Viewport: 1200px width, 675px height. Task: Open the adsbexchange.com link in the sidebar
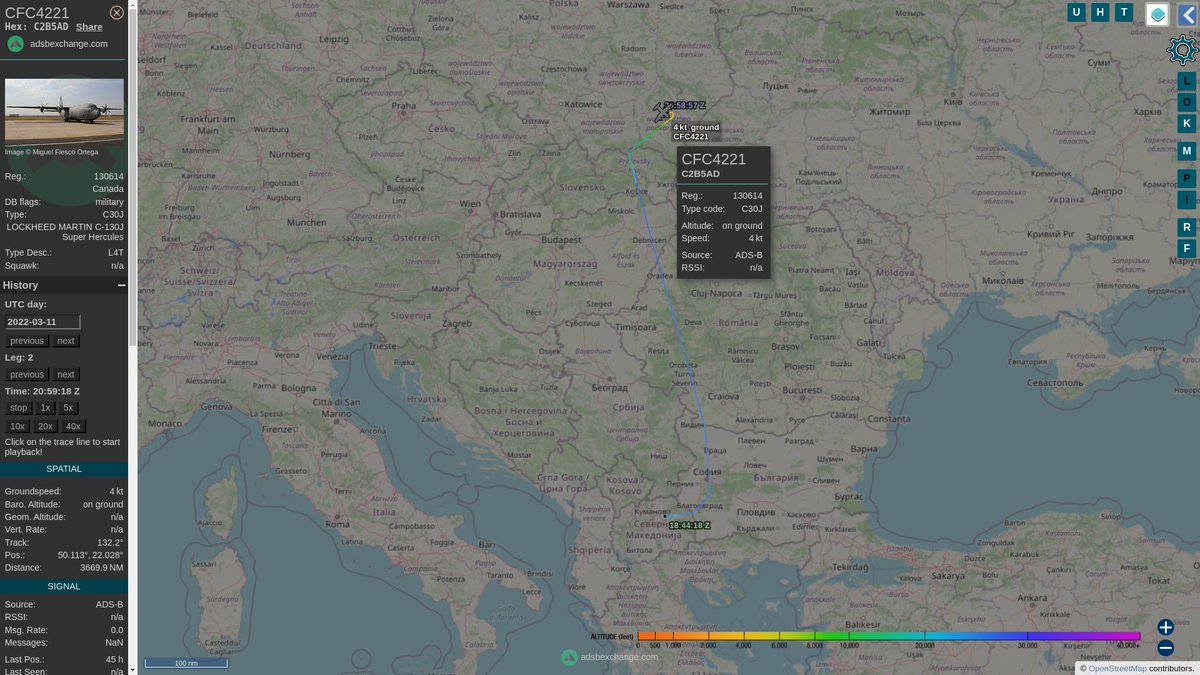pyautogui.click(x=69, y=44)
